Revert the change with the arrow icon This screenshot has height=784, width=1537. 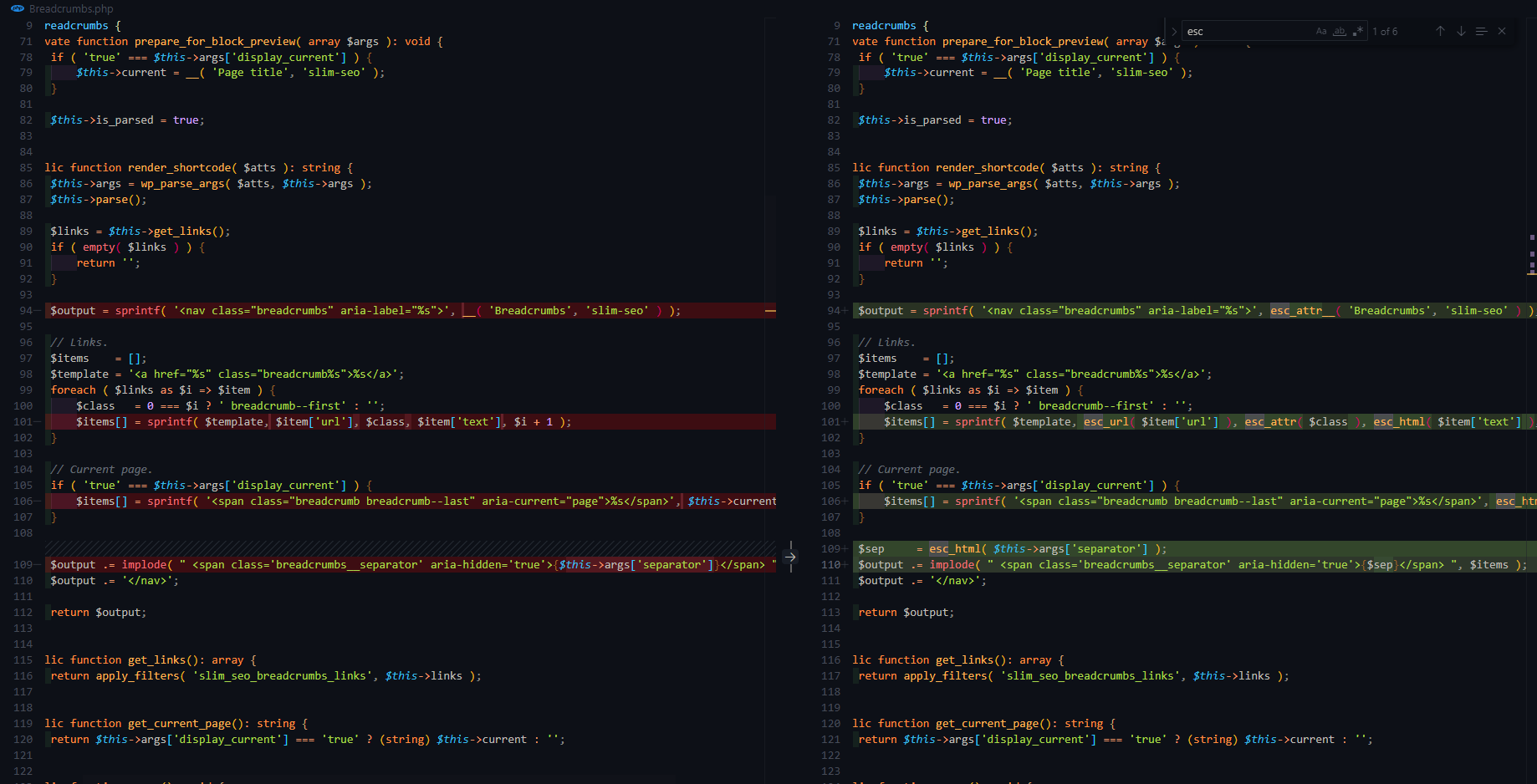pos(790,557)
